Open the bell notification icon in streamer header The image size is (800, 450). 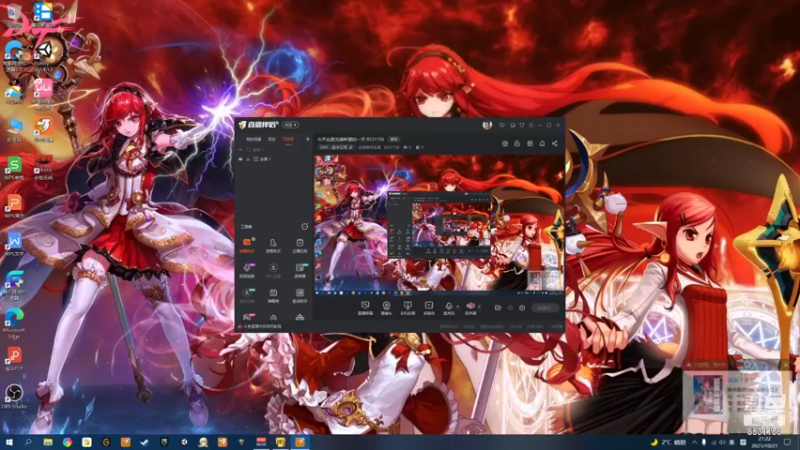click(542, 143)
